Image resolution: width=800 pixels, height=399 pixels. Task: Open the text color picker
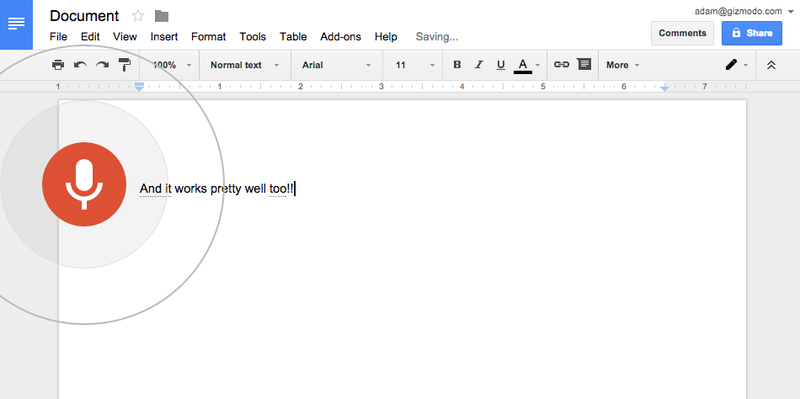(x=526, y=65)
